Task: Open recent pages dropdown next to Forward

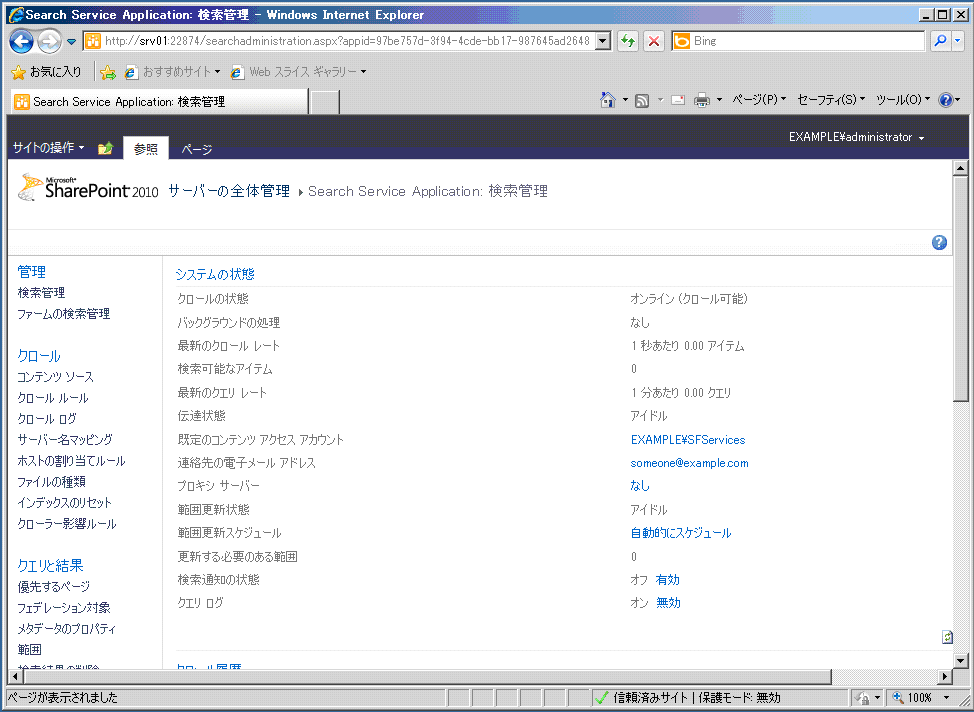Action: pyautogui.click(x=71, y=42)
